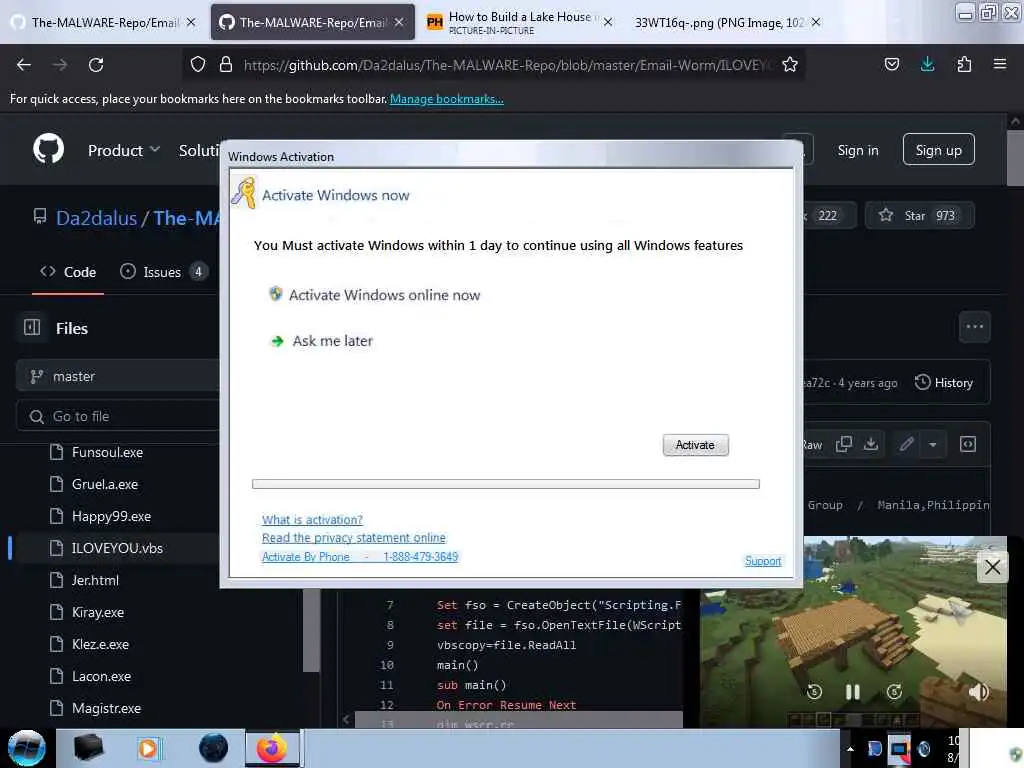This screenshot has height=768, width=1024.
Task: Click the padlock site info icon
Action: point(226,65)
